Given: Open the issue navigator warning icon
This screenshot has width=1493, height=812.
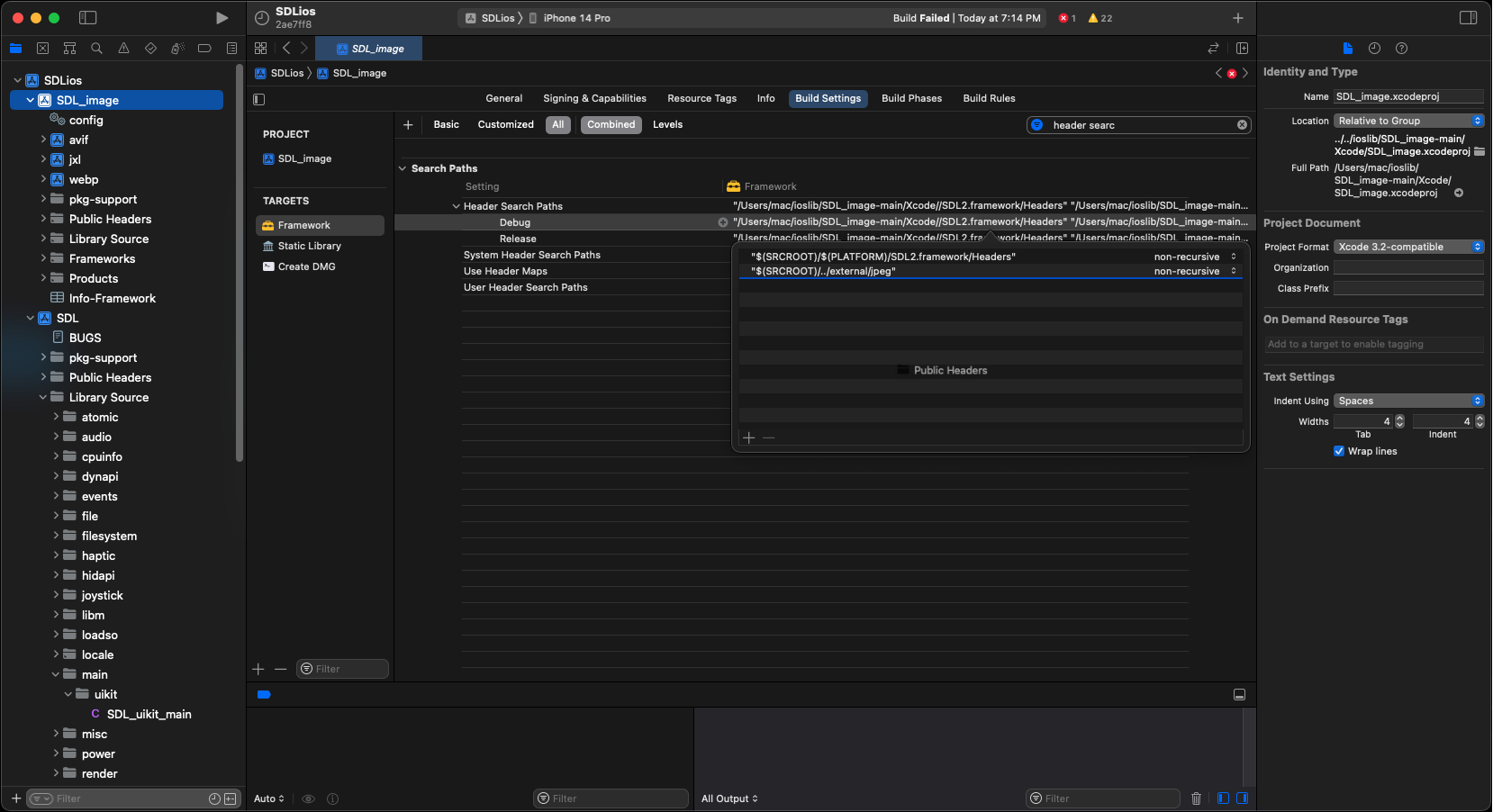Looking at the screenshot, I should pyautogui.click(x=123, y=49).
